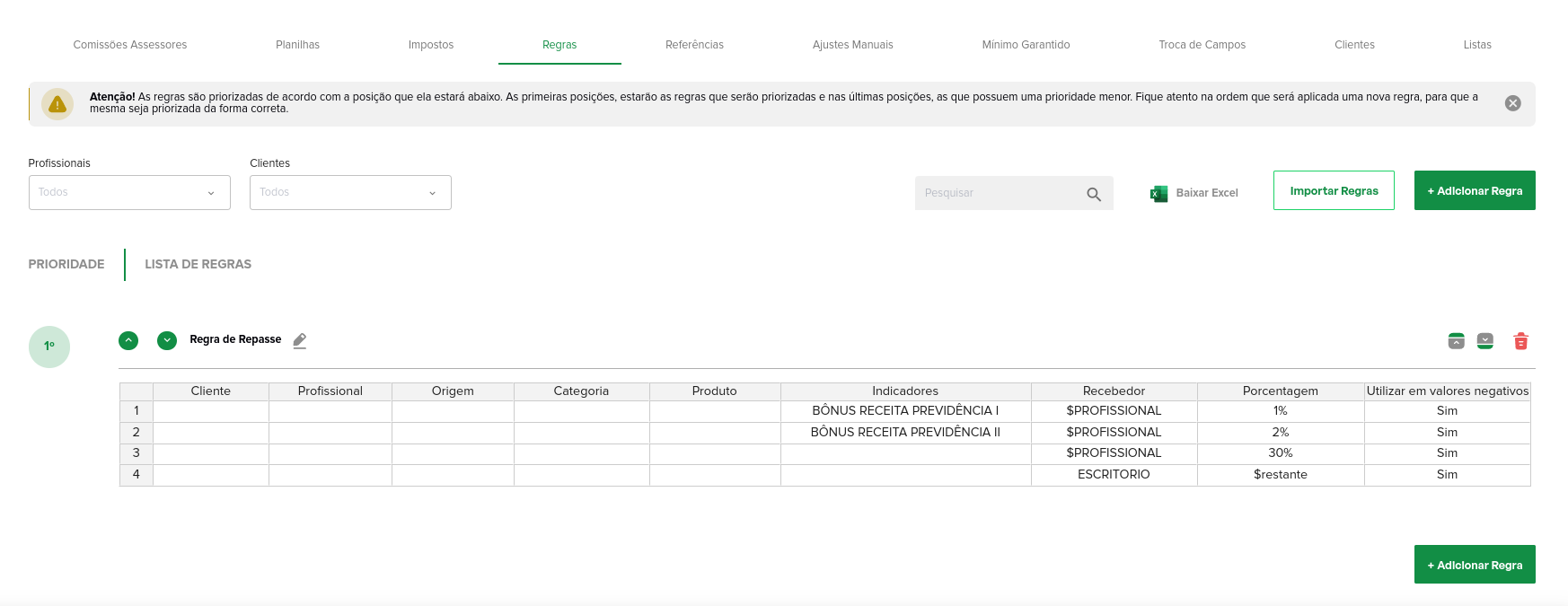Click the top Adicionar Regra button
The image size is (1568, 606).
pos(1475,190)
